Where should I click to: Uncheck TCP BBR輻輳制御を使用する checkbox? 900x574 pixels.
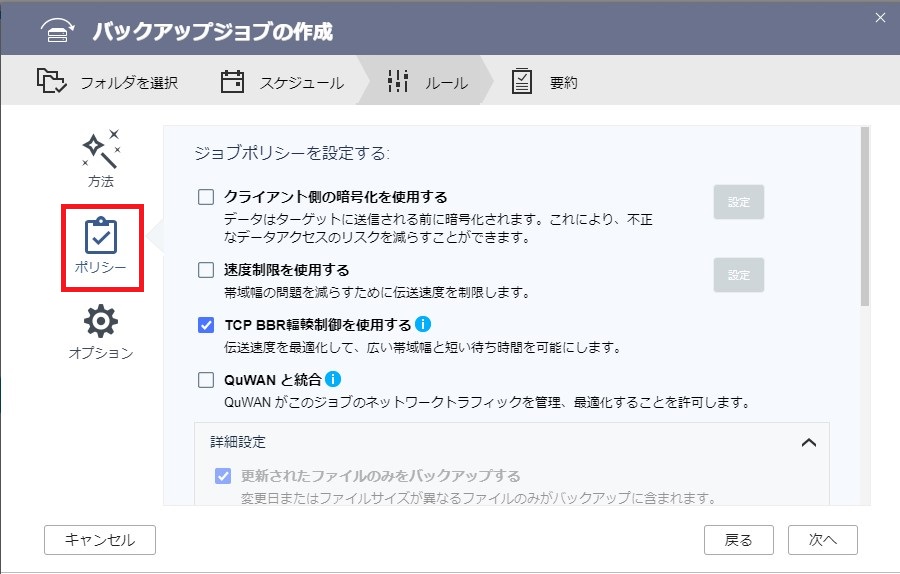[x=206, y=325]
